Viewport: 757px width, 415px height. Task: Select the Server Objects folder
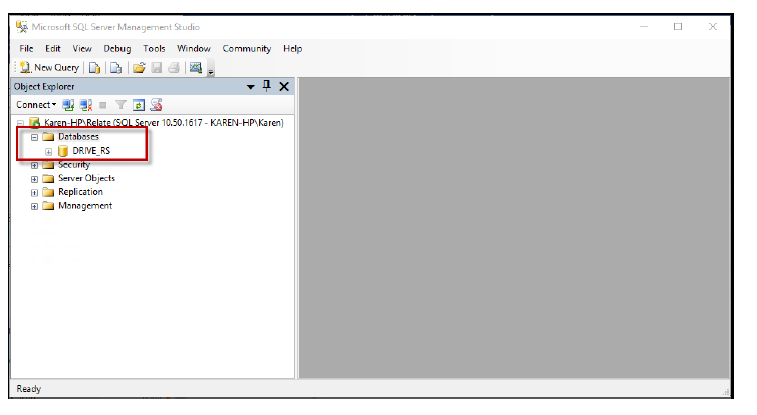pyautogui.click(x=86, y=178)
